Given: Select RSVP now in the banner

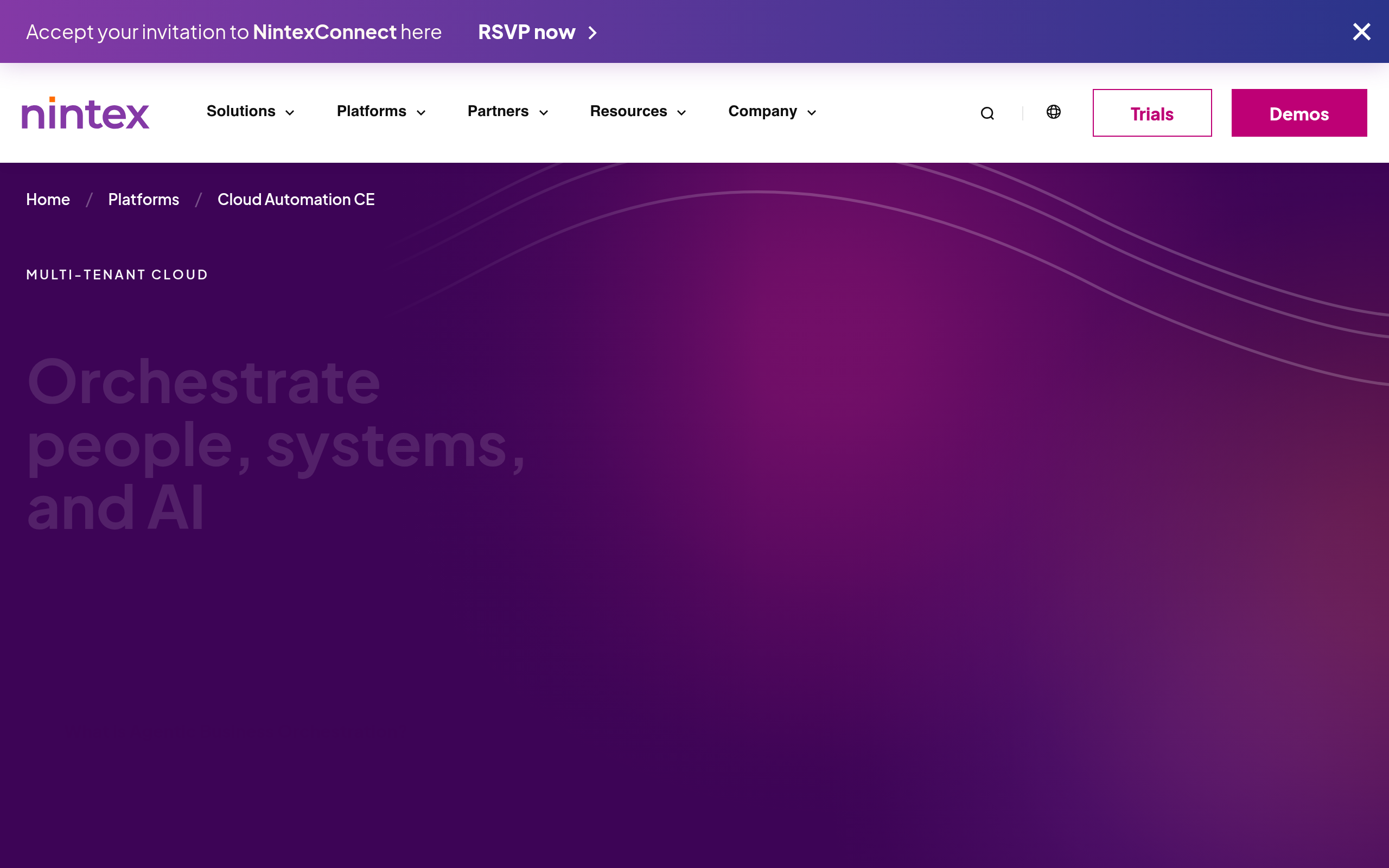Looking at the screenshot, I should point(526,32).
